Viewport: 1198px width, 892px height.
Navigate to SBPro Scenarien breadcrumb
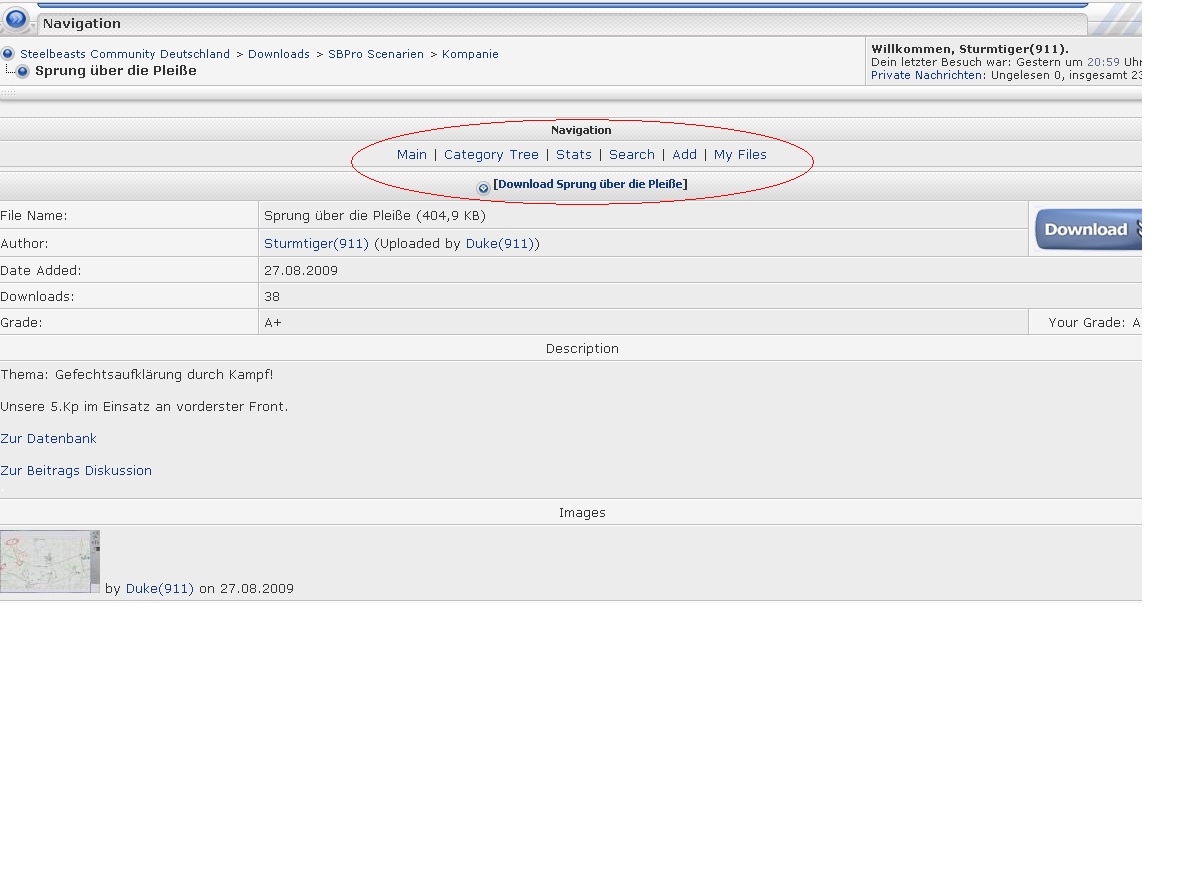pos(376,54)
